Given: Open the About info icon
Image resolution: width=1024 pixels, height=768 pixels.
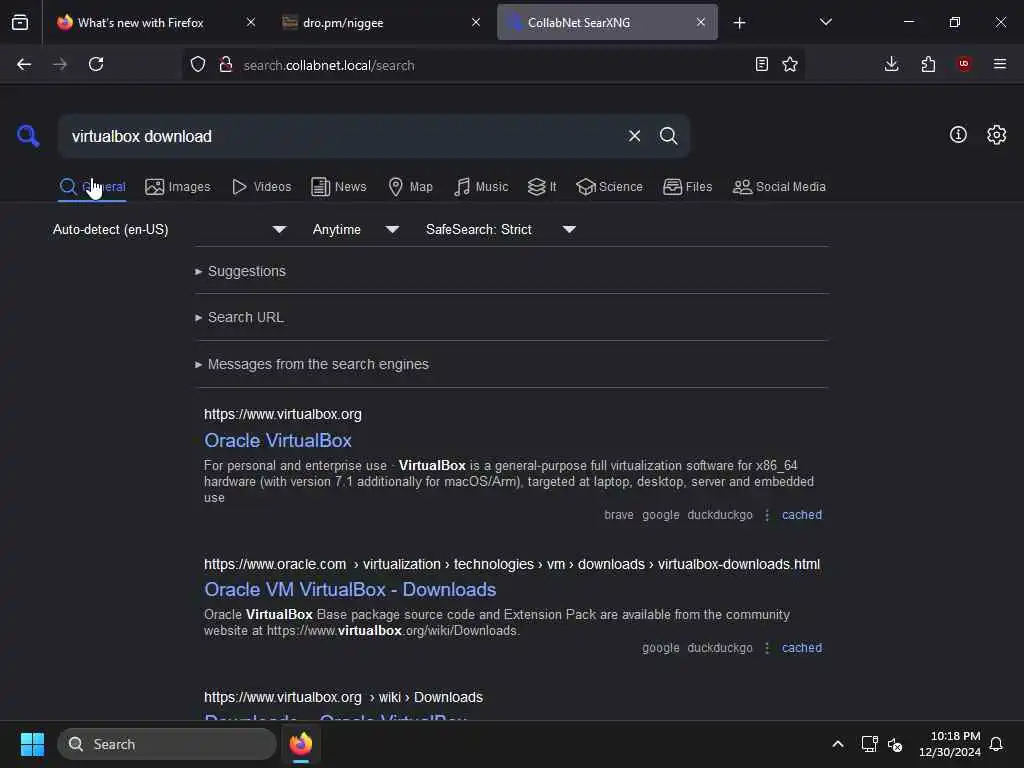Looking at the screenshot, I should coord(958,135).
